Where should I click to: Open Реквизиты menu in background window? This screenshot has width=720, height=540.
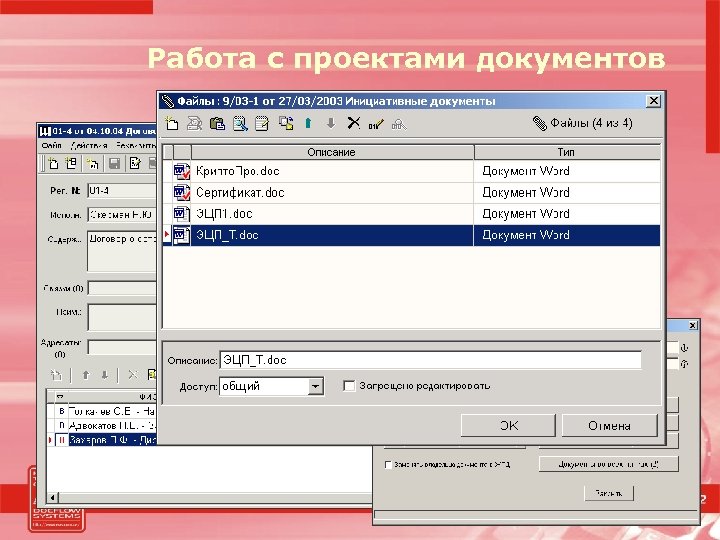tap(135, 145)
